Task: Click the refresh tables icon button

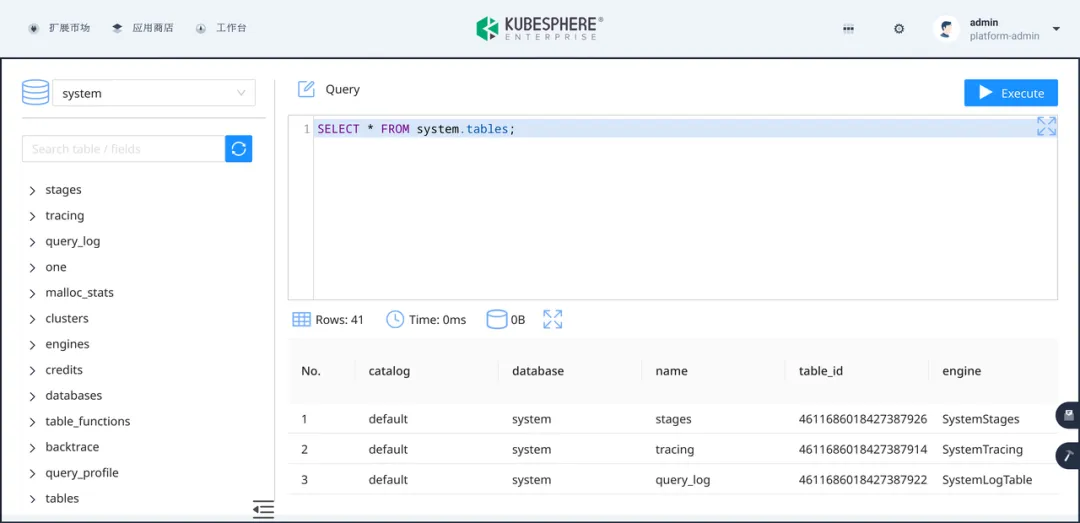Action: point(238,149)
